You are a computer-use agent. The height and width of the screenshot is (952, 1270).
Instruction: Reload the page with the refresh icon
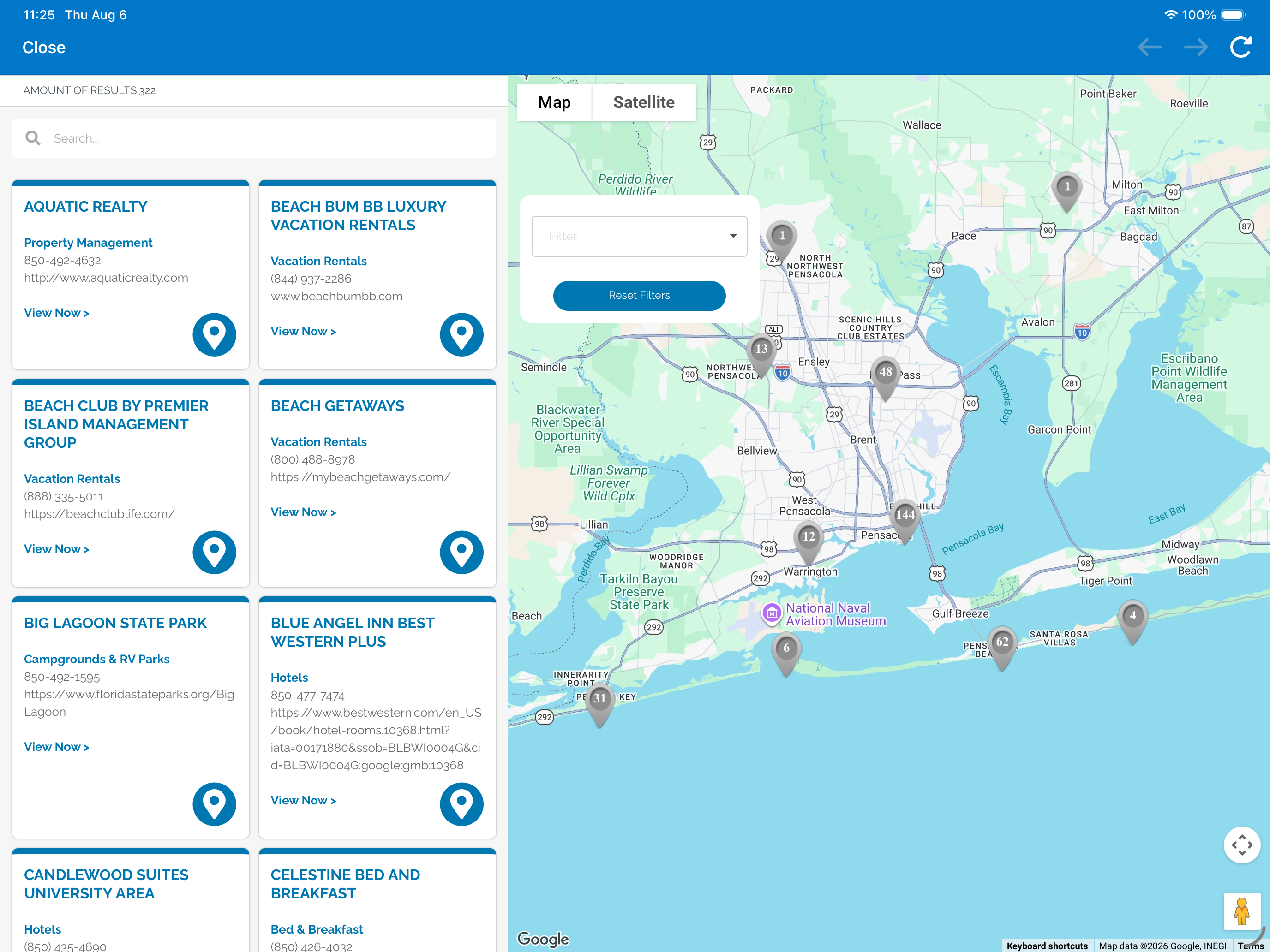point(1240,47)
